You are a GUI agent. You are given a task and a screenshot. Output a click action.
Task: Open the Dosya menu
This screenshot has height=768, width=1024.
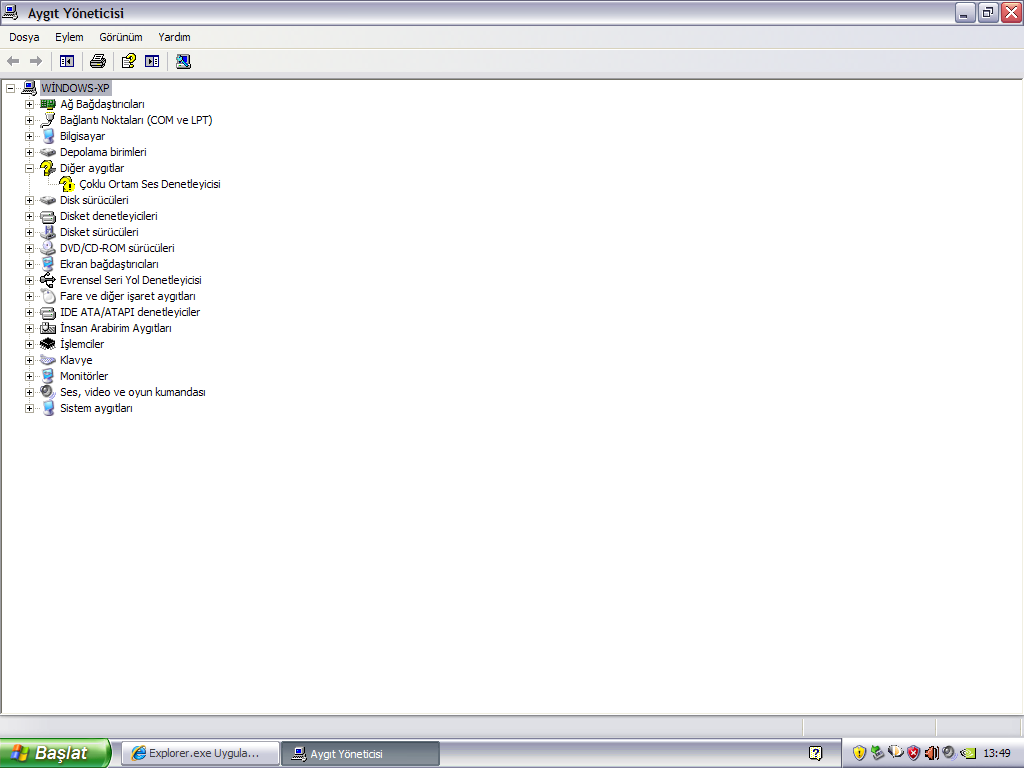pyautogui.click(x=24, y=37)
